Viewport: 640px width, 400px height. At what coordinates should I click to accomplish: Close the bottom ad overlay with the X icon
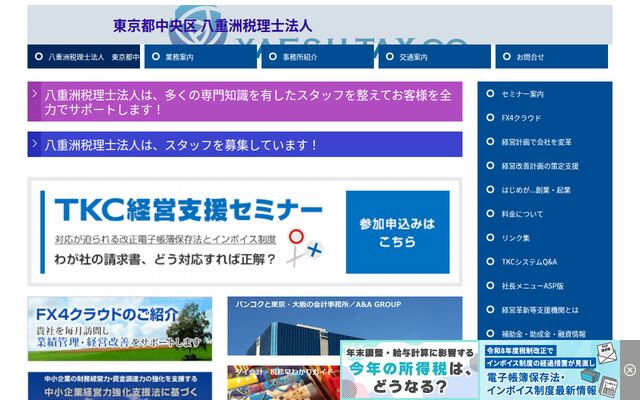[x=630, y=370]
